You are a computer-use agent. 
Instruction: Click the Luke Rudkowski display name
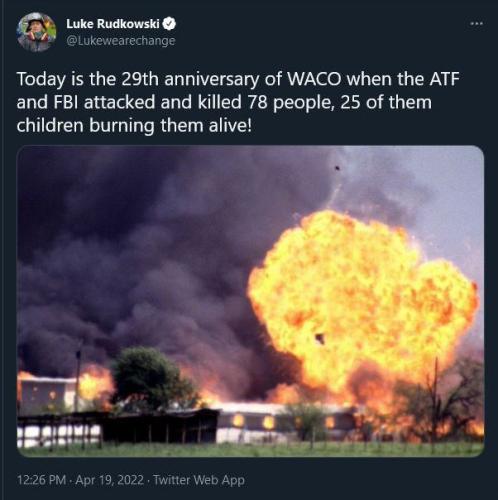(113, 24)
